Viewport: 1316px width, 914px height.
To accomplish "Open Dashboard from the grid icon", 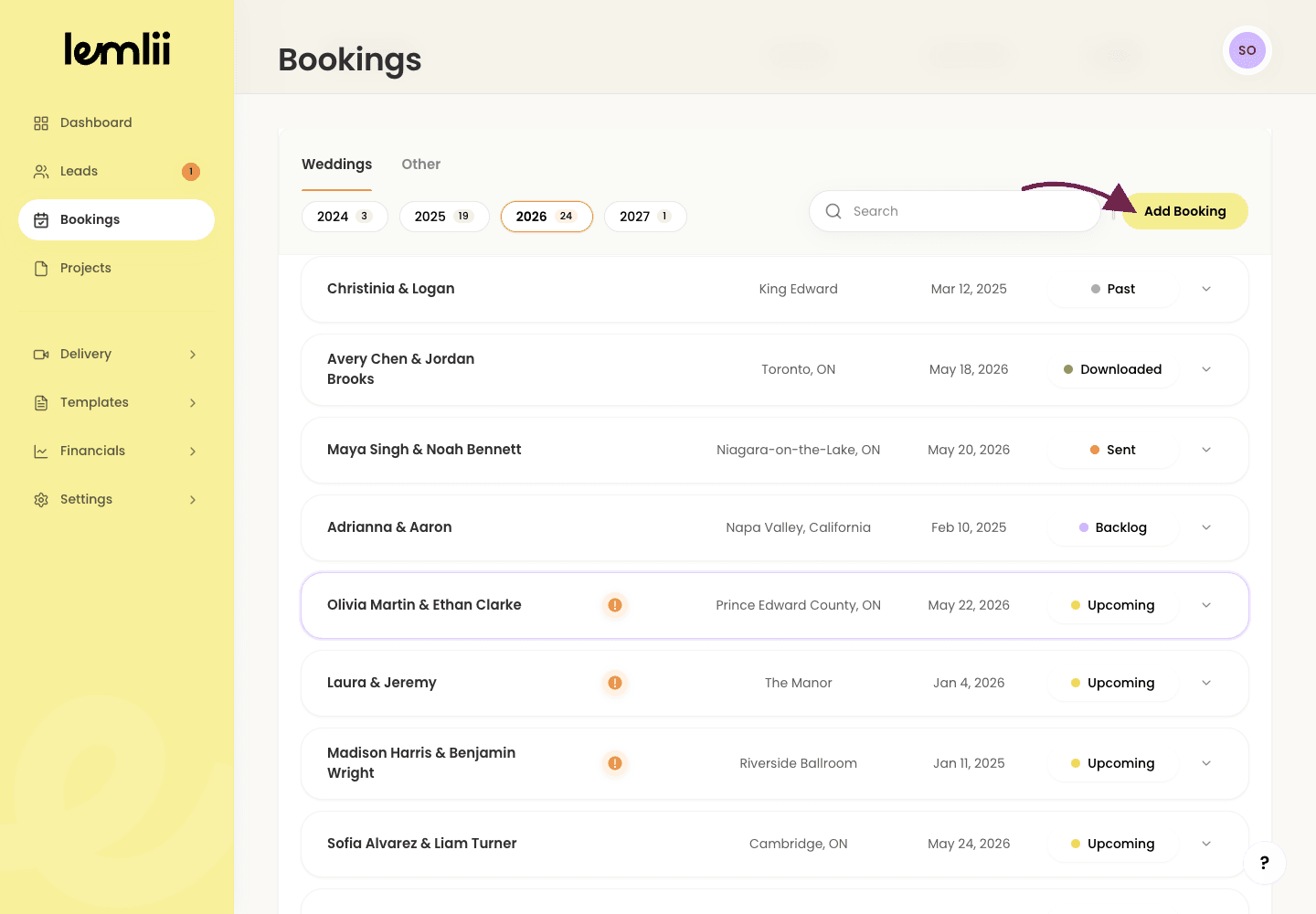I will 41,123.
